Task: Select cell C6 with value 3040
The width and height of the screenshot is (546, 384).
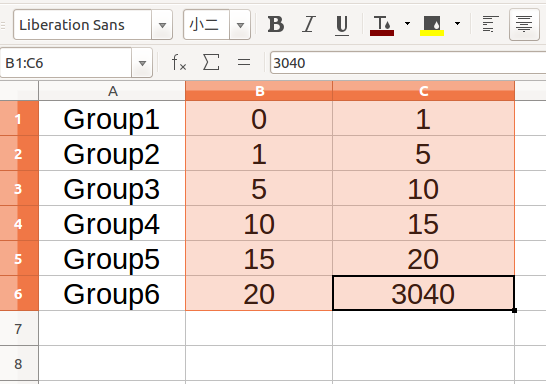Action: click(423, 293)
